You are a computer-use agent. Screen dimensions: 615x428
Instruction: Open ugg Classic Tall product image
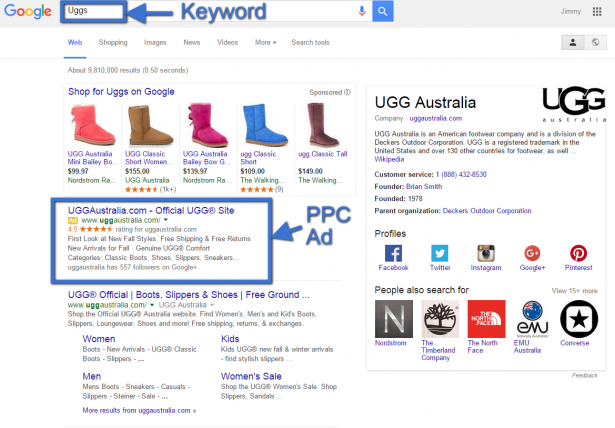tap(322, 125)
